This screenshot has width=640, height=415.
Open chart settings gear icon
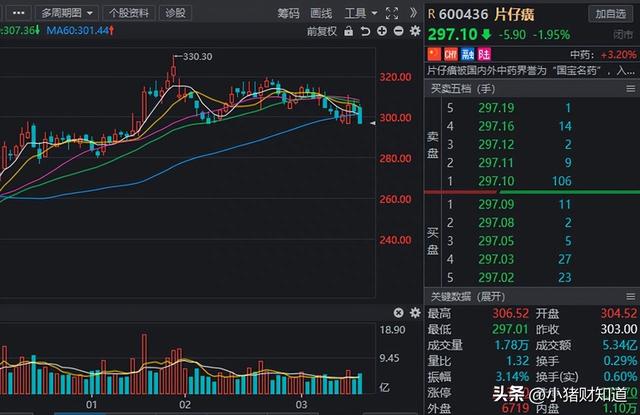pyautogui.click(x=415, y=31)
